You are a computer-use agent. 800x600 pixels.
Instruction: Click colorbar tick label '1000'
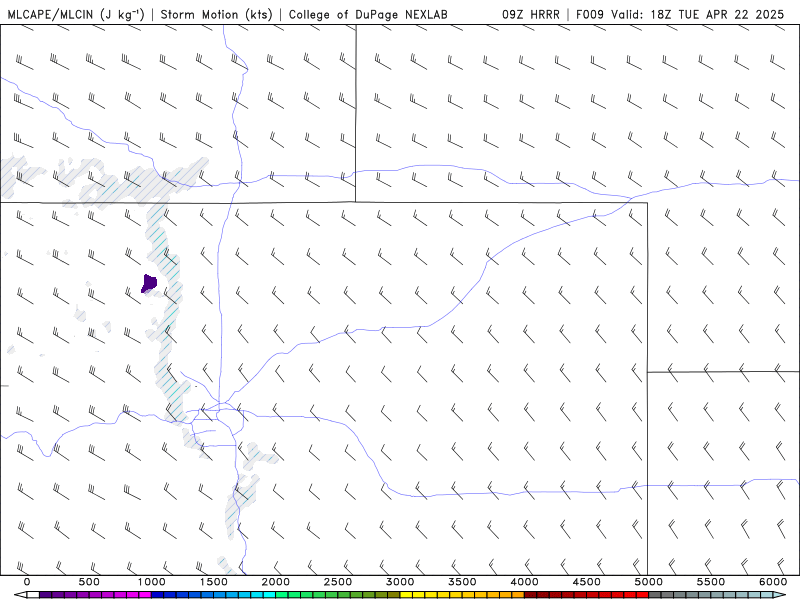152,582
